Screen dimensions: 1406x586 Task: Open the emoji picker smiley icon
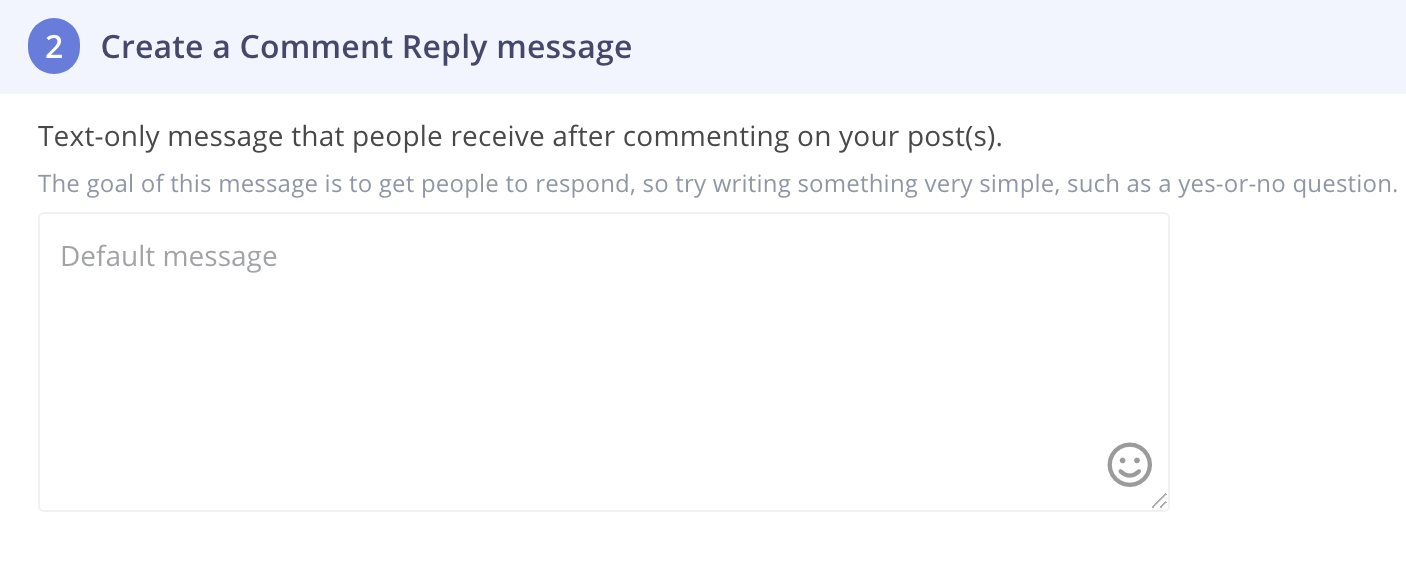coord(1129,465)
